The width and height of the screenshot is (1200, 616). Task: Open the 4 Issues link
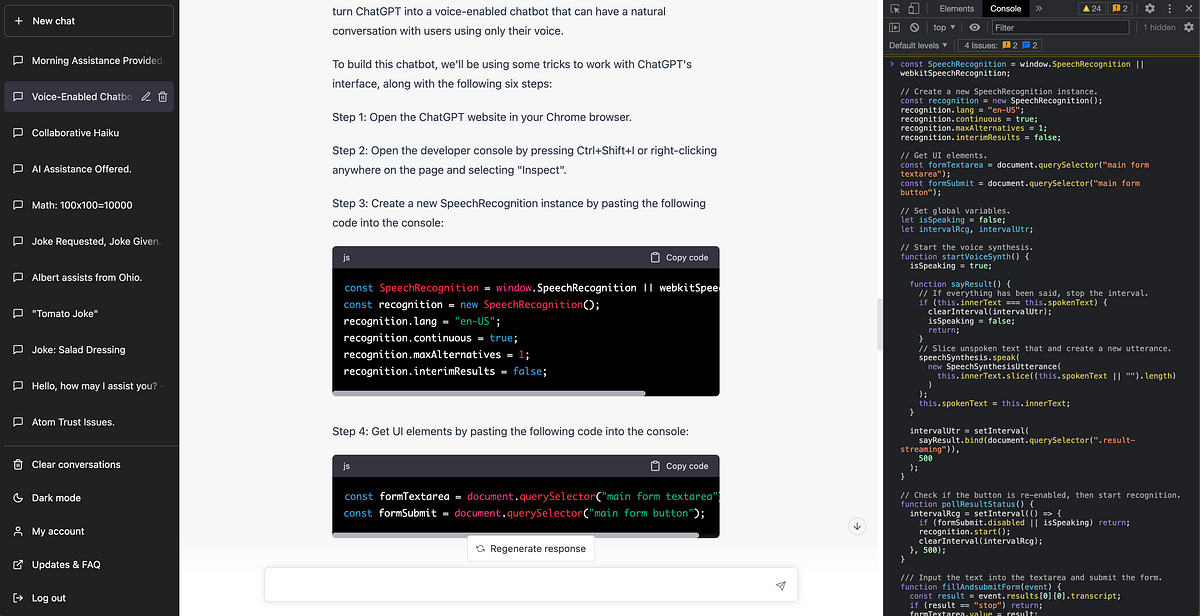(x=999, y=45)
